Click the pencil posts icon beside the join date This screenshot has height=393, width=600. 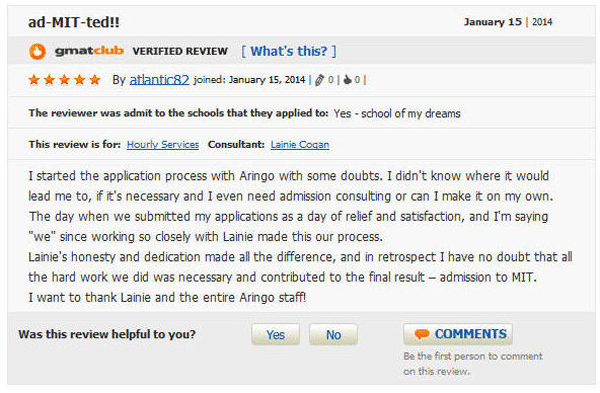pos(320,80)
